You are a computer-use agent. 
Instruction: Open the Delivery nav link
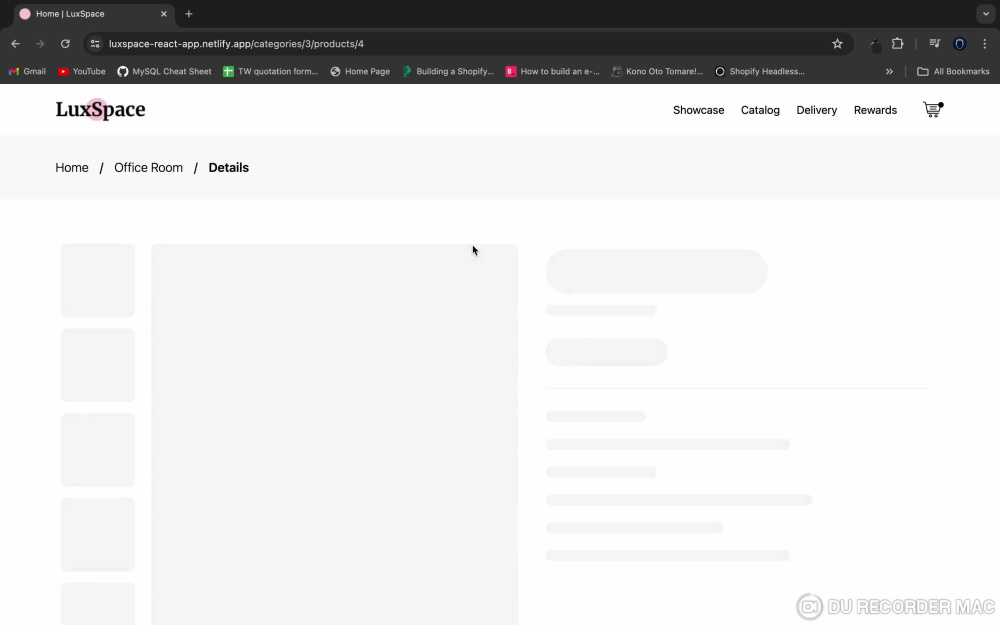tap(816, 110)
